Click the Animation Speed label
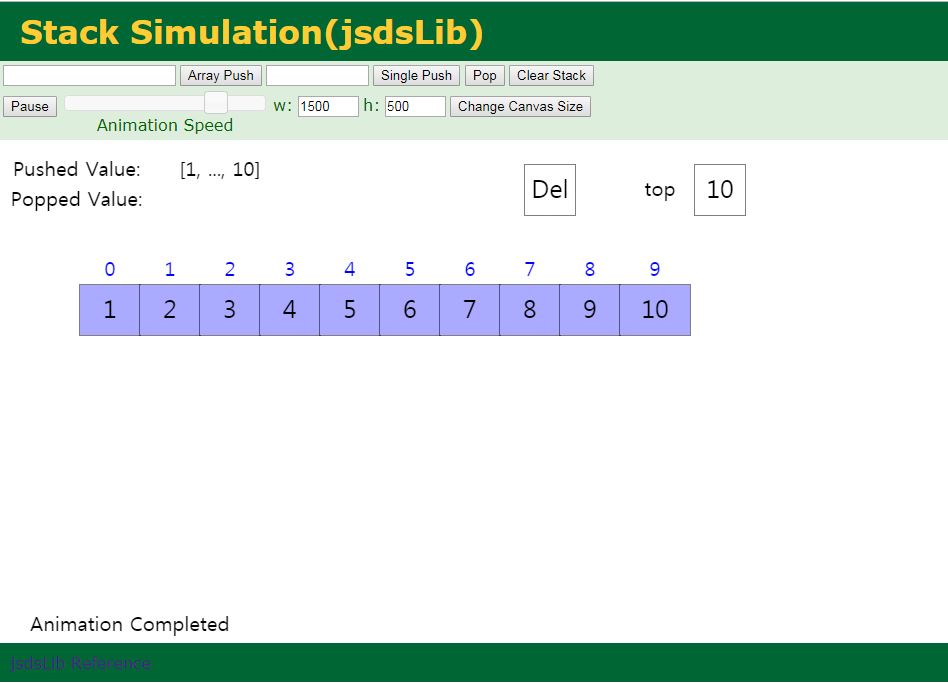 (x=165, y=125)
